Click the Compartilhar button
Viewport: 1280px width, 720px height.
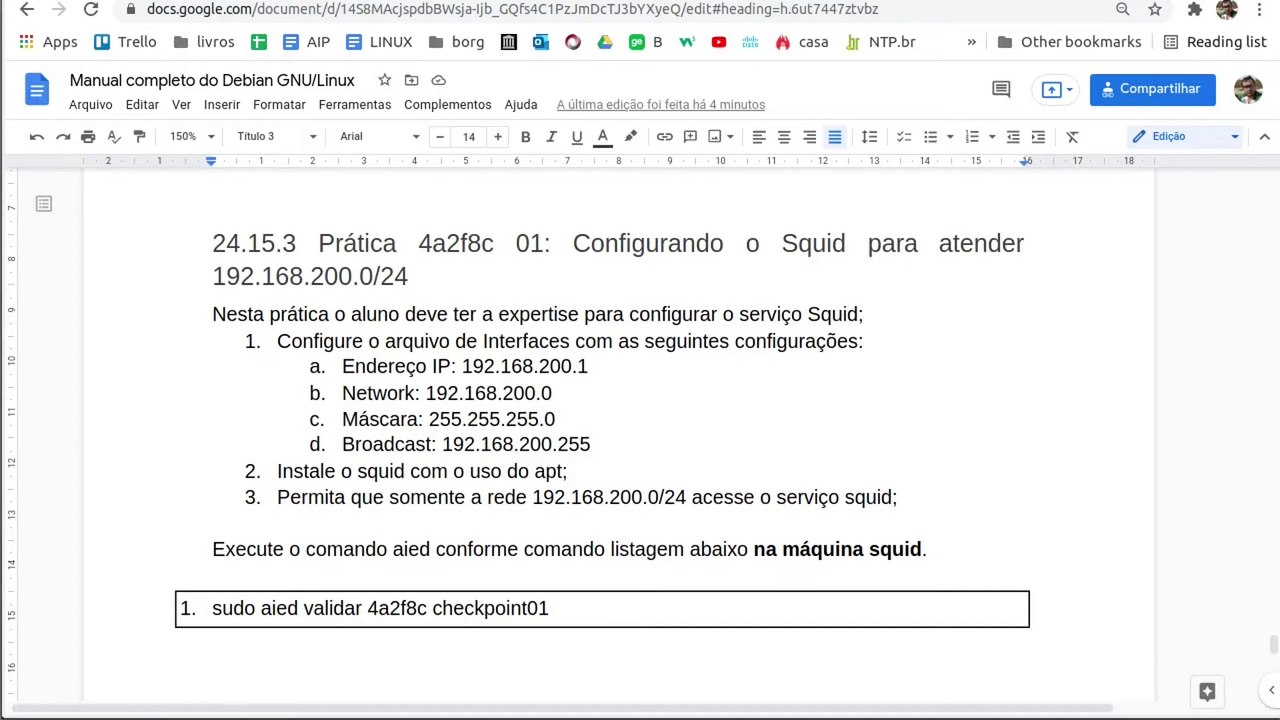(x=1152, y=89)
